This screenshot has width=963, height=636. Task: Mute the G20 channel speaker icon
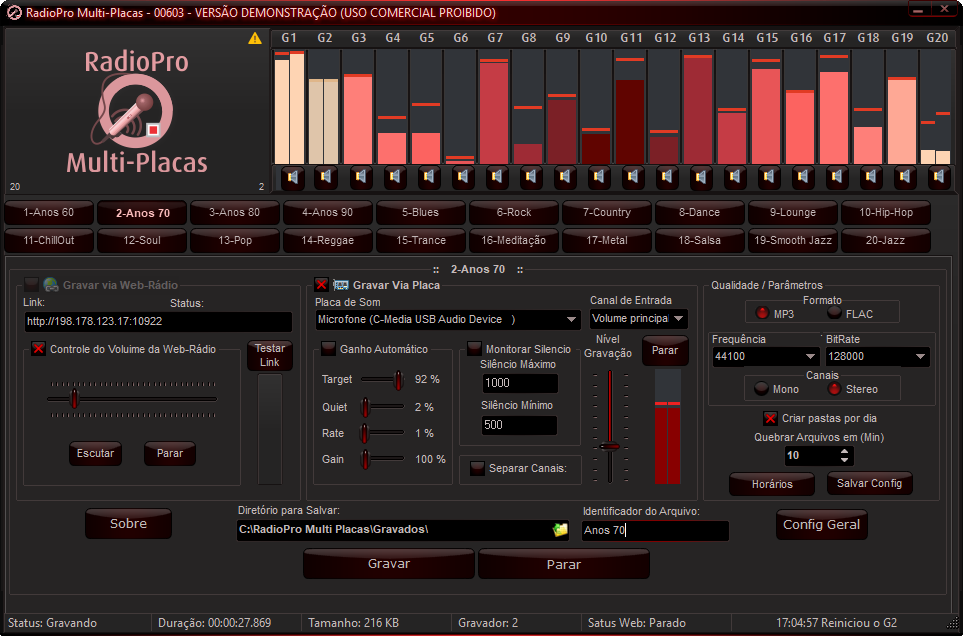tap(938, 177)
